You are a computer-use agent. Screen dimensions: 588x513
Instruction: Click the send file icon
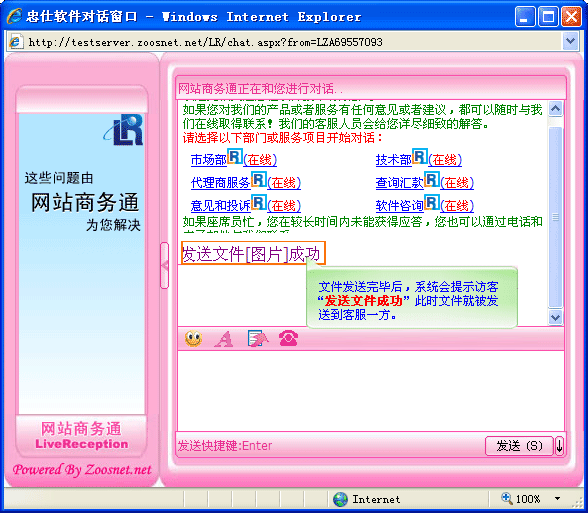tap(257, 338)
